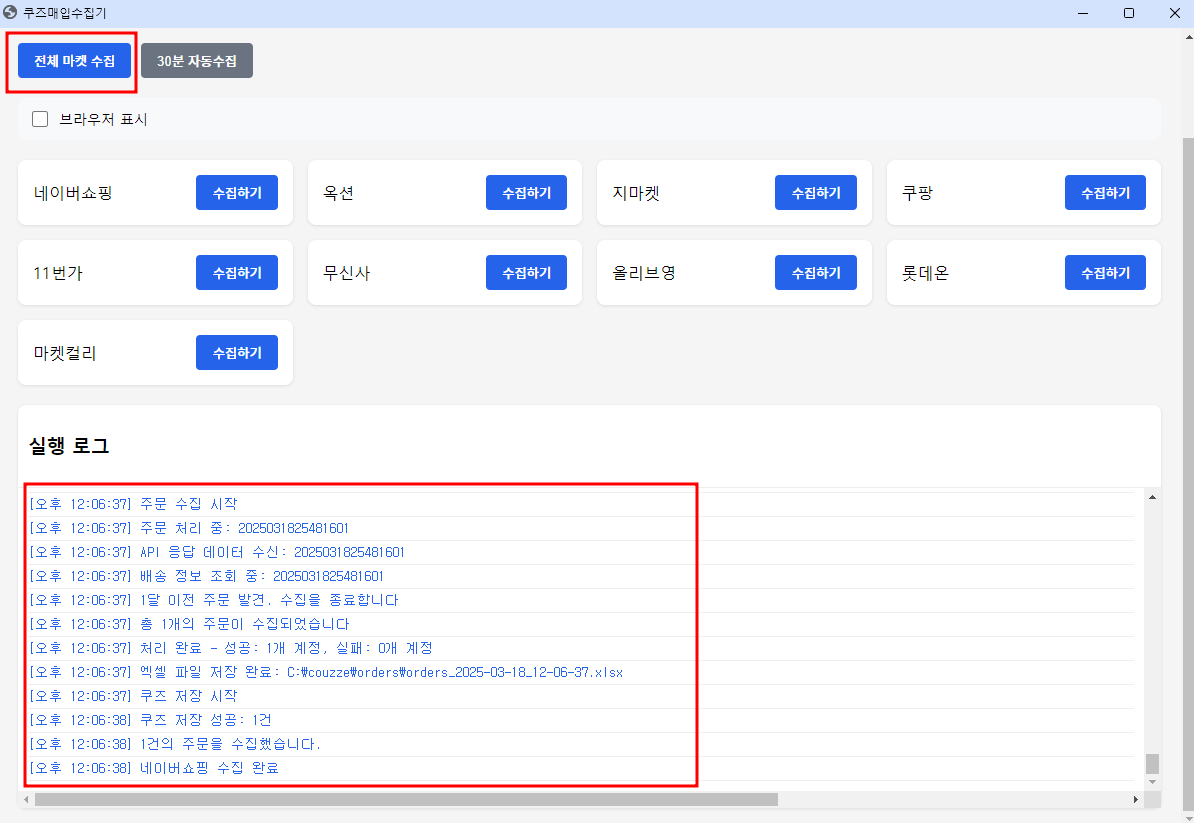
Task: Click the 네이버쇼핑 market label
Action: point(73,193)
